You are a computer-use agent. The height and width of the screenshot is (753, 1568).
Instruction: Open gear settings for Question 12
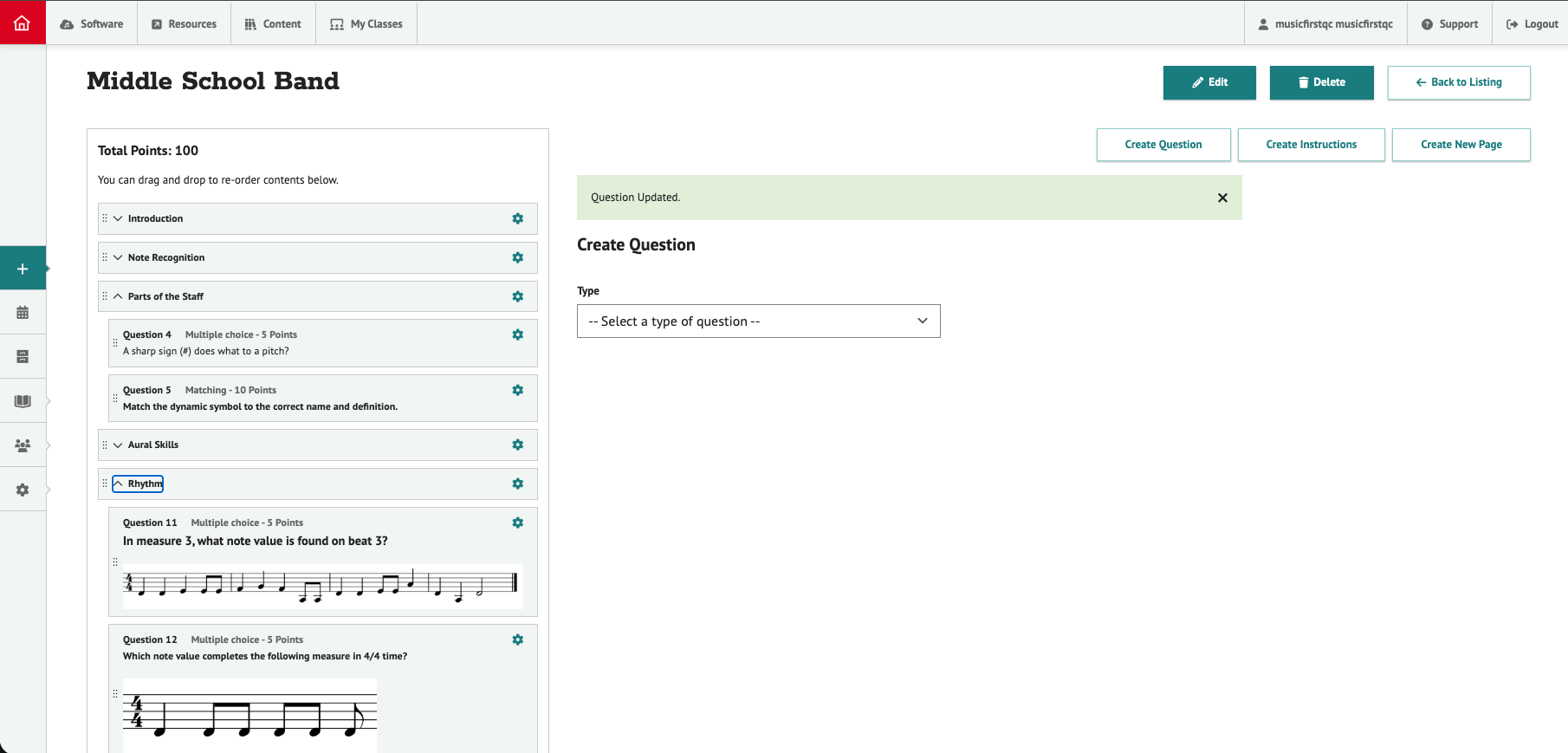(x=518, y=639)
